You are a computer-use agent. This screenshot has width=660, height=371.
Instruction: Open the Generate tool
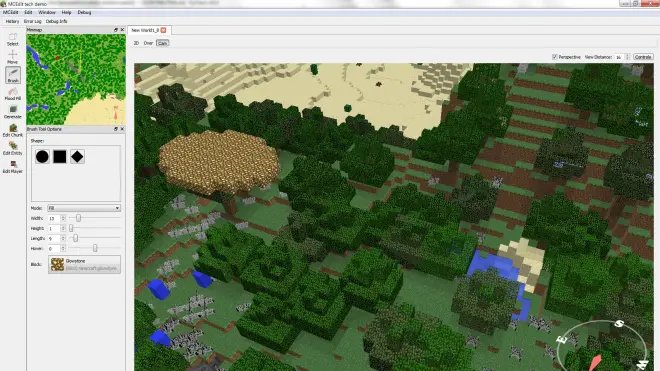click(13, 112)
